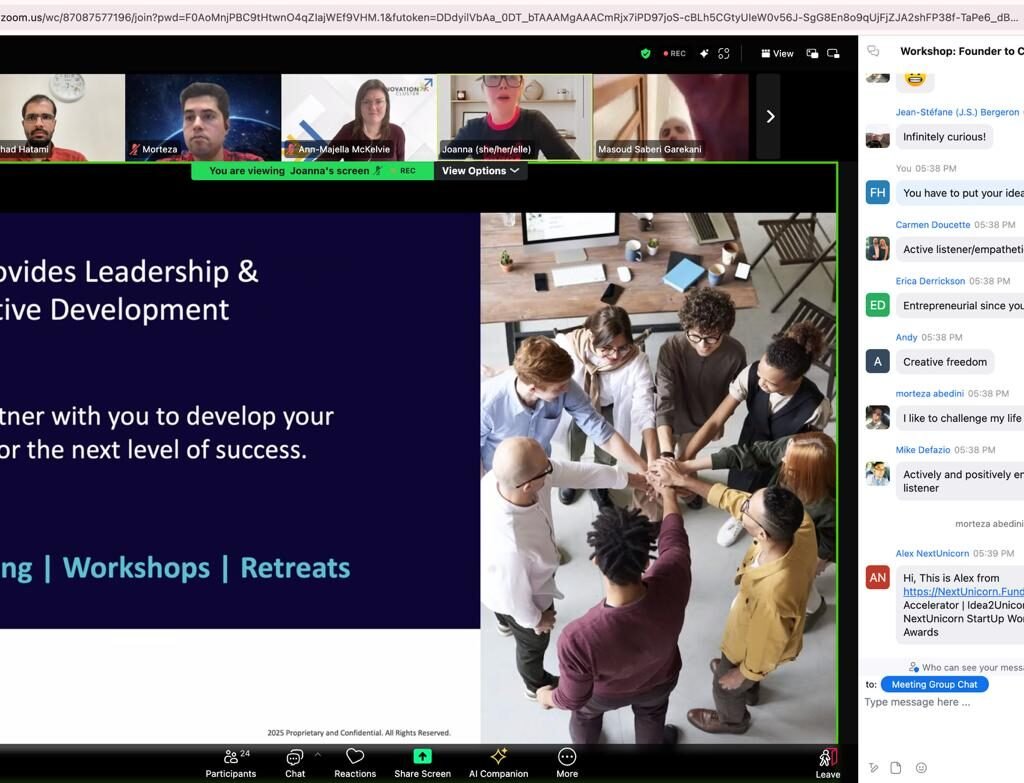Expand the View Options dropdown
Screen dimensions: 1024x783
[480, 171]
